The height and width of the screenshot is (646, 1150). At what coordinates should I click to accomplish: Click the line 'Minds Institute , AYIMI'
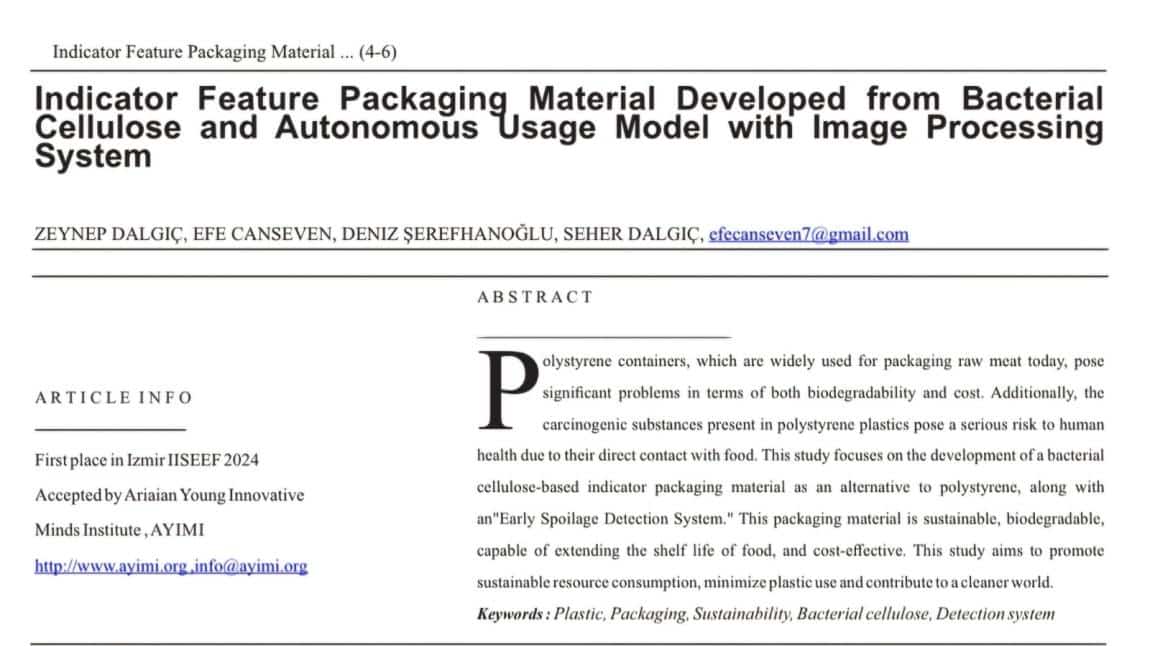point(120,529)
